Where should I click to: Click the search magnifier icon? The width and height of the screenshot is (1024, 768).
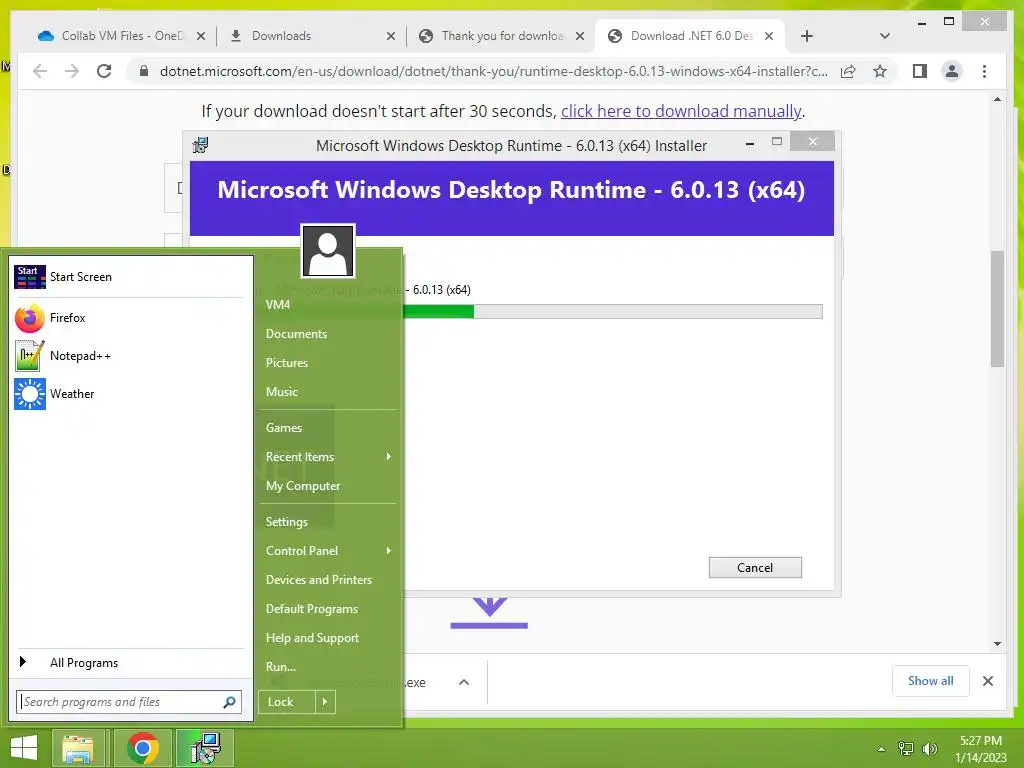pos(229,702)
